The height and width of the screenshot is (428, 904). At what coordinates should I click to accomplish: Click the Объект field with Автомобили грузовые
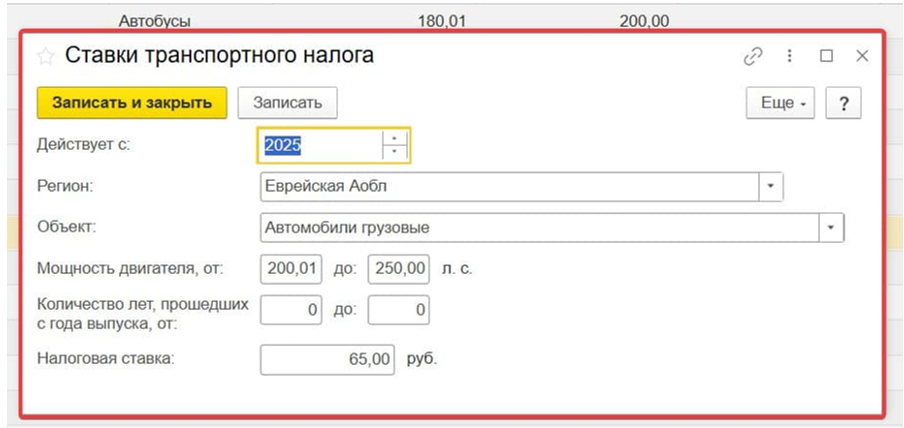538,228
